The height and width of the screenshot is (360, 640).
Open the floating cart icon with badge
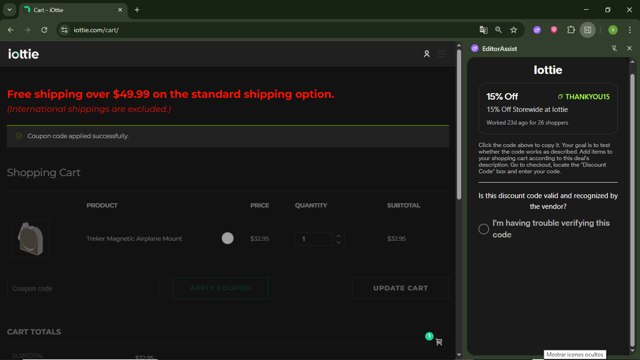[438, 342]
